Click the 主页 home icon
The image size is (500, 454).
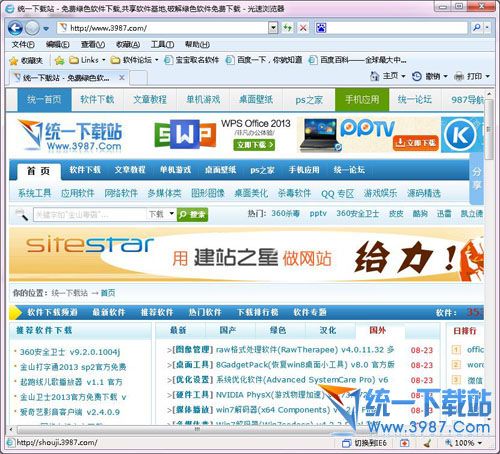(x=375, y=76)
